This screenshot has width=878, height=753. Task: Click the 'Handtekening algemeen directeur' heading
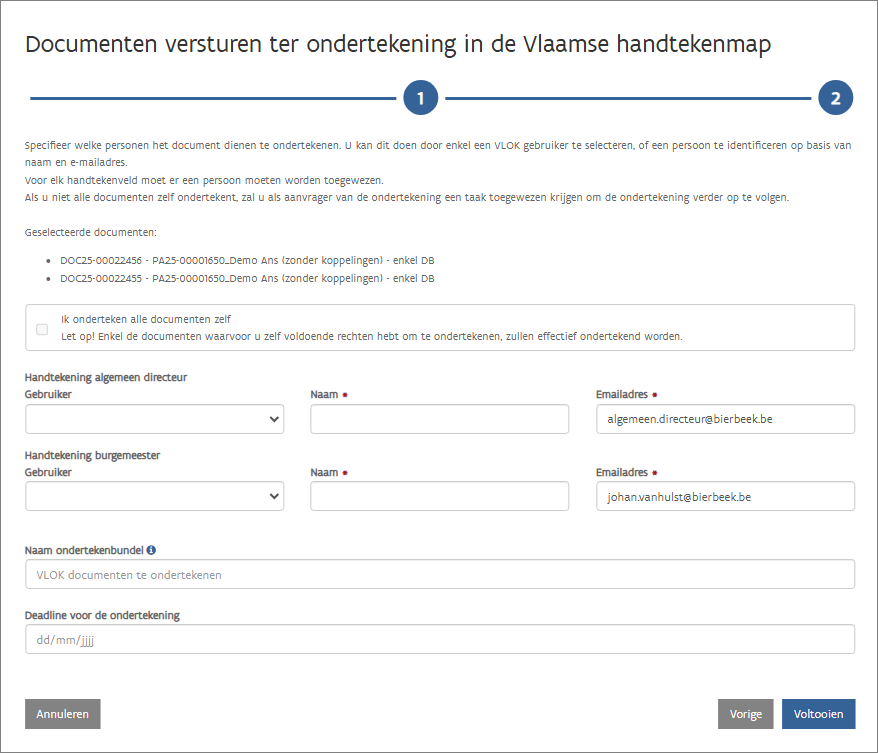[x=106, y=377]
